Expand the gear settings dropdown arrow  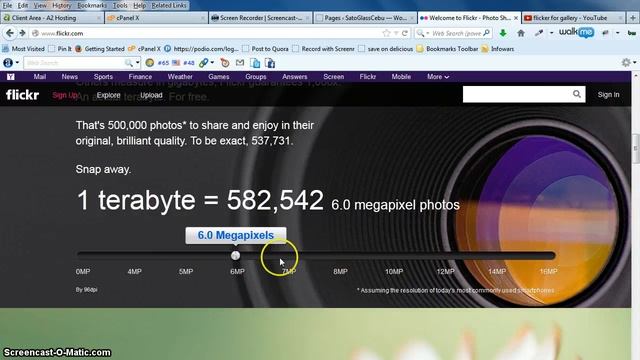634,62
